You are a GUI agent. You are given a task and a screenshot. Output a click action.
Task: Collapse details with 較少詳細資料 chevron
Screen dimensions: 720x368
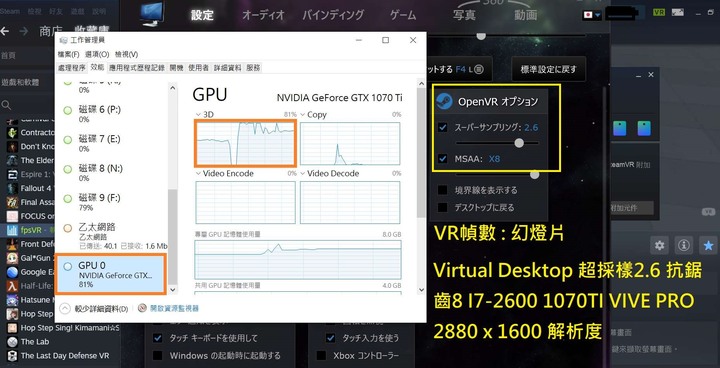click(66, 308)
